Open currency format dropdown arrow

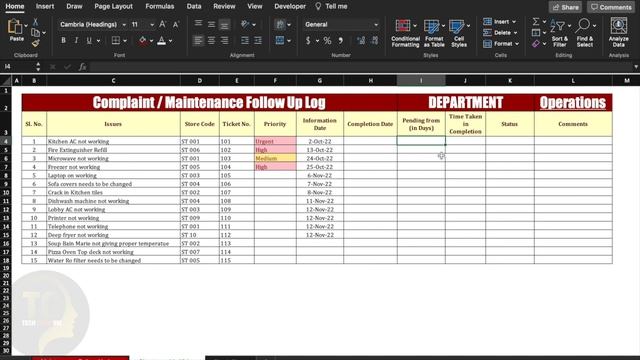tap(318, 40)
